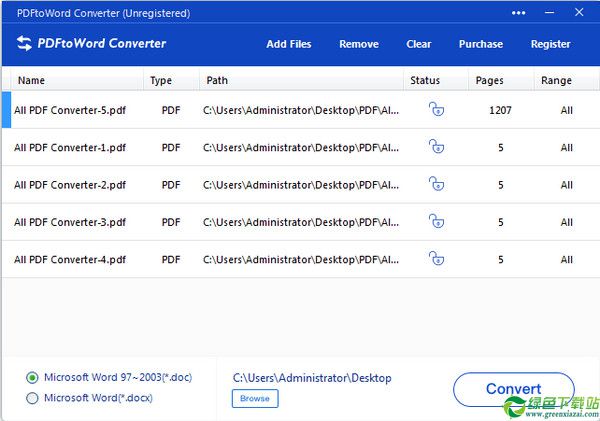Minimize the PDFtoWord Converter window
This screenshot has width=600, height=421.
549,12
